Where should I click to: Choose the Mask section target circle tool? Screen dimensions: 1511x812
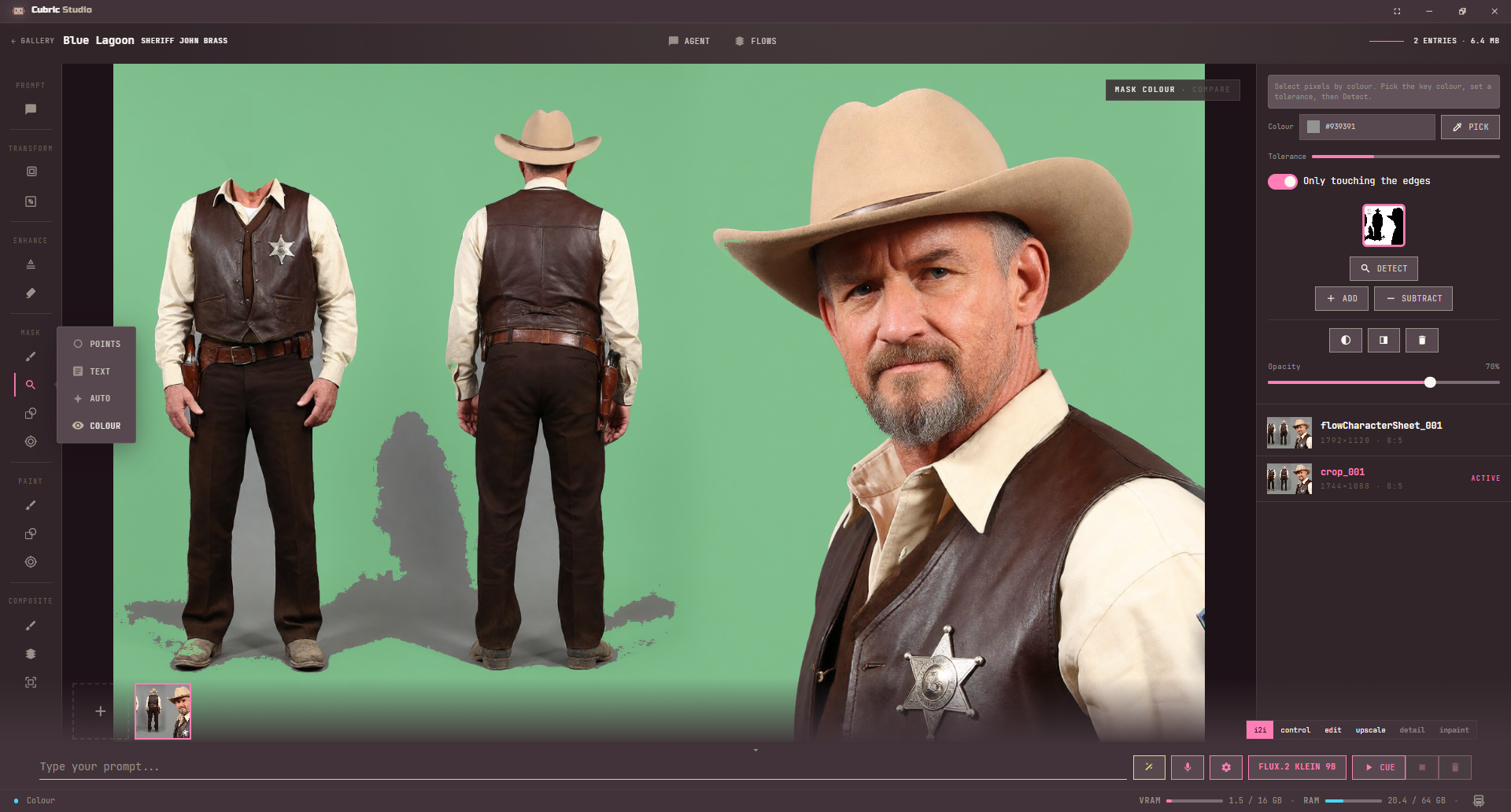31,441
